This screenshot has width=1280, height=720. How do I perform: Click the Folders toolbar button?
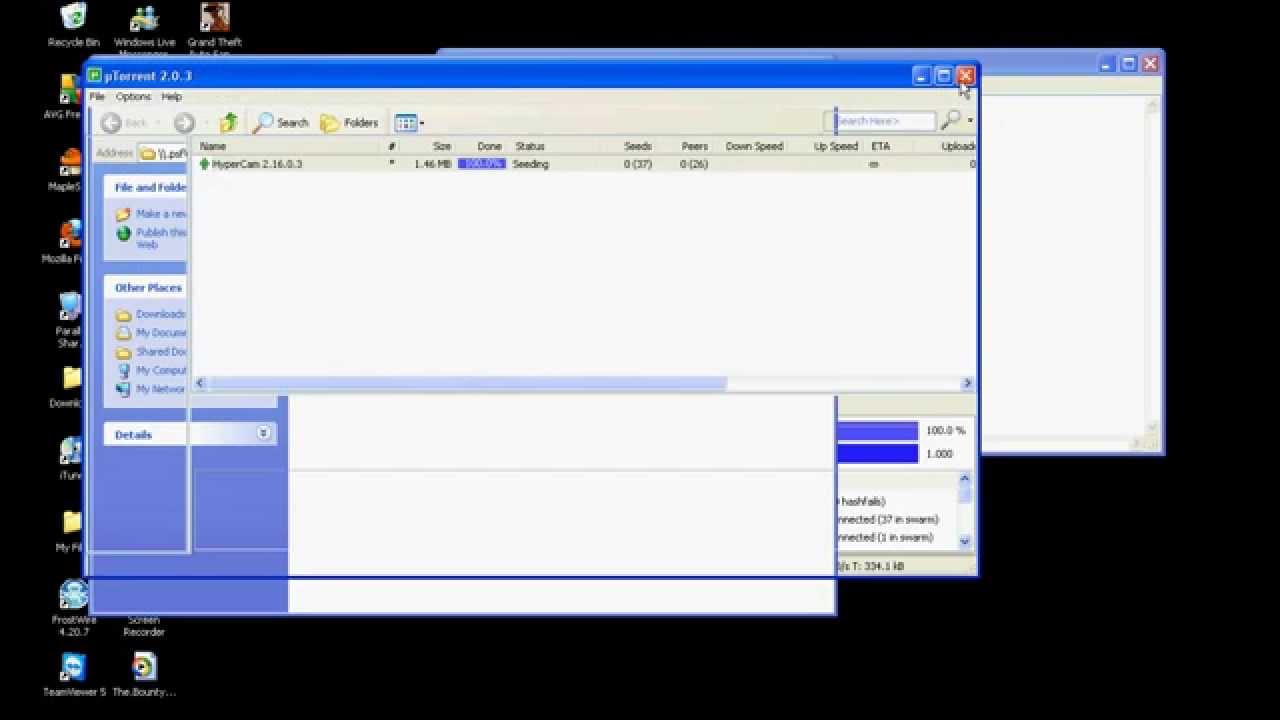coord(349,122)
